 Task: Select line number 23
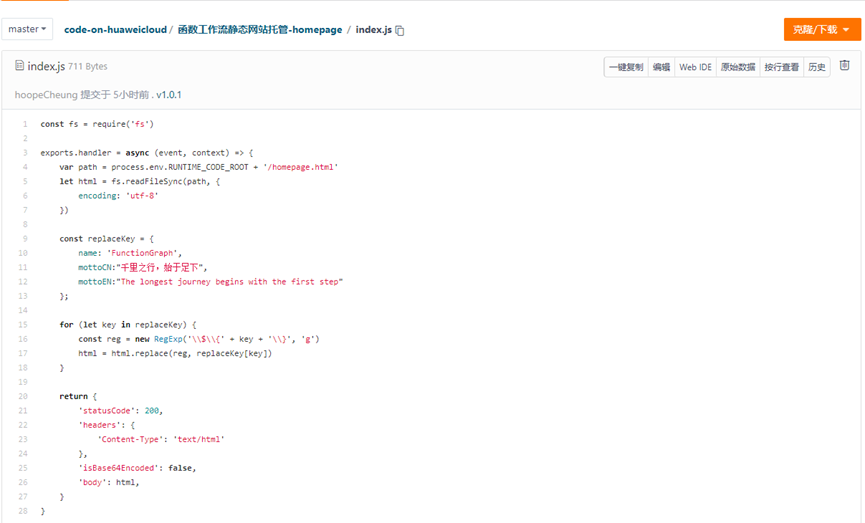23,440
